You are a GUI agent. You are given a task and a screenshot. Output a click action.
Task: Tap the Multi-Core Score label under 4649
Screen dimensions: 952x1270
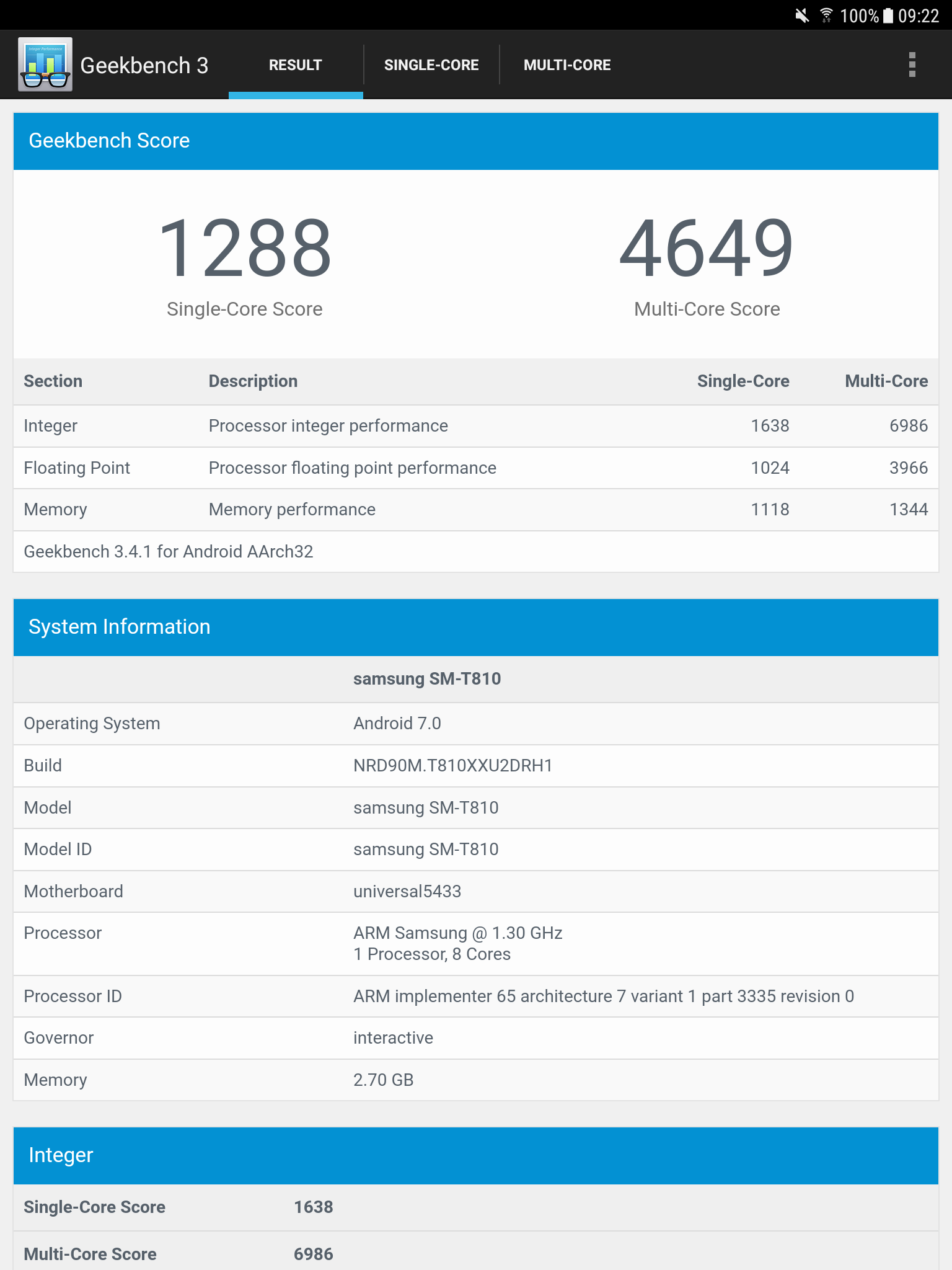707,309
